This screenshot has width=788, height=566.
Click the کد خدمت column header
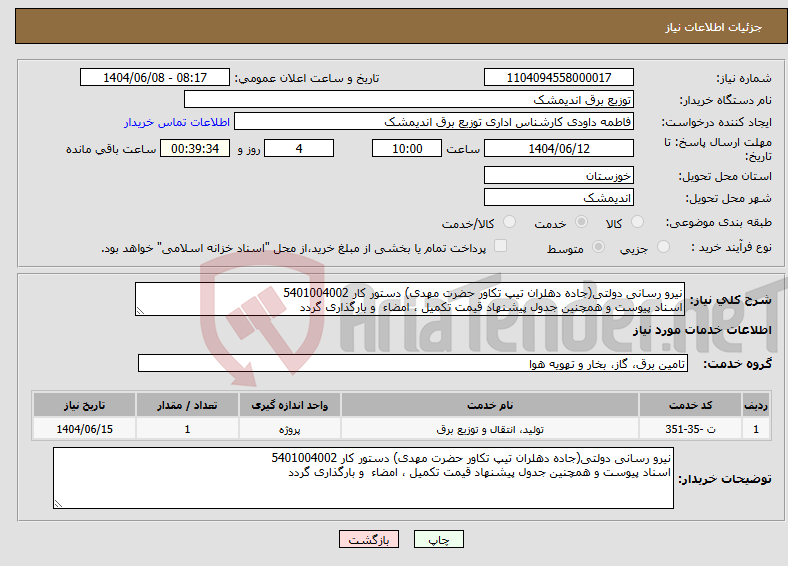point(691,405)
